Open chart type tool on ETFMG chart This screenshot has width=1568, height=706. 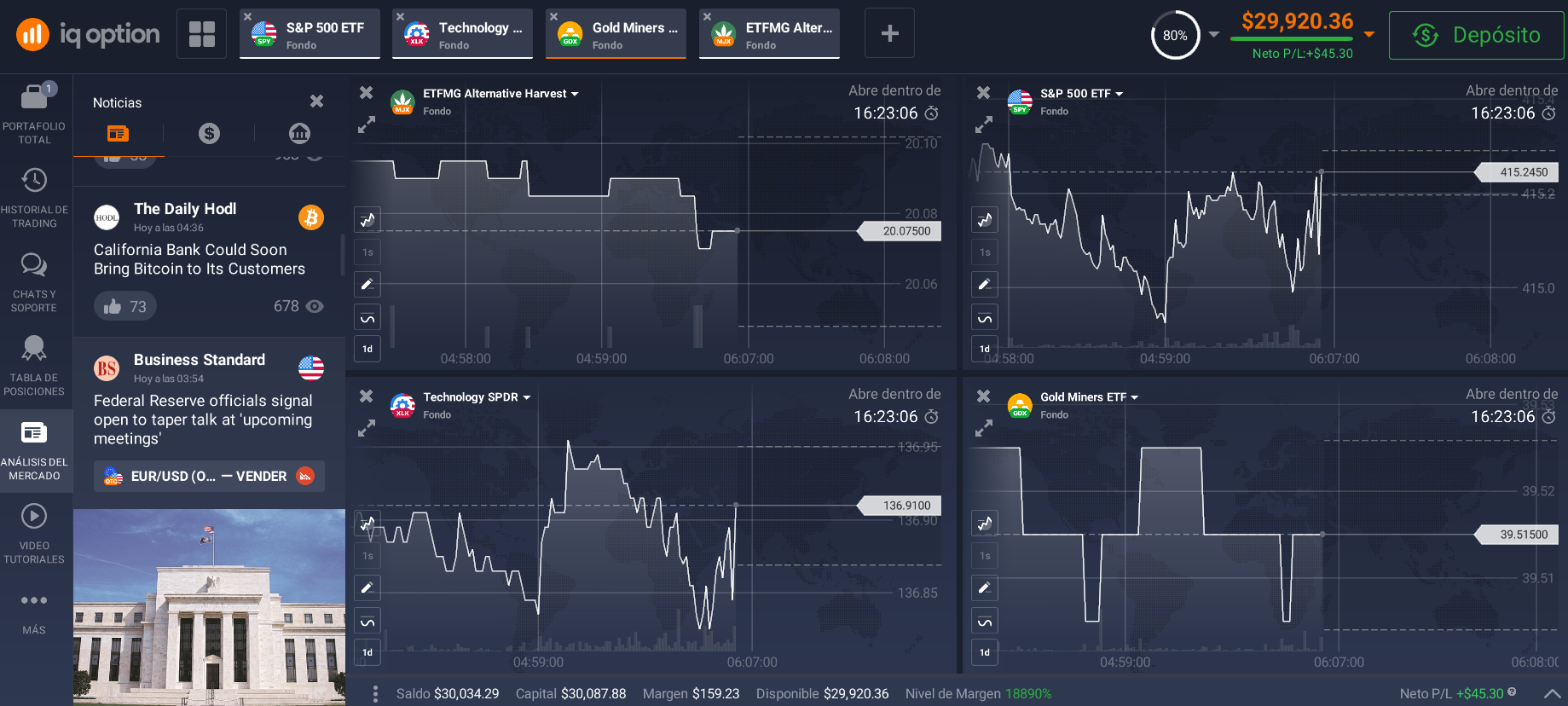367,220
